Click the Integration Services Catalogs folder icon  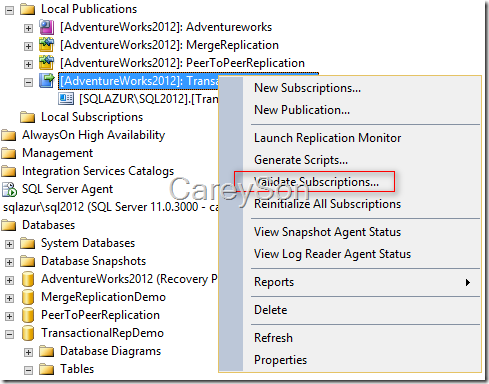click(x=8, y=171)
